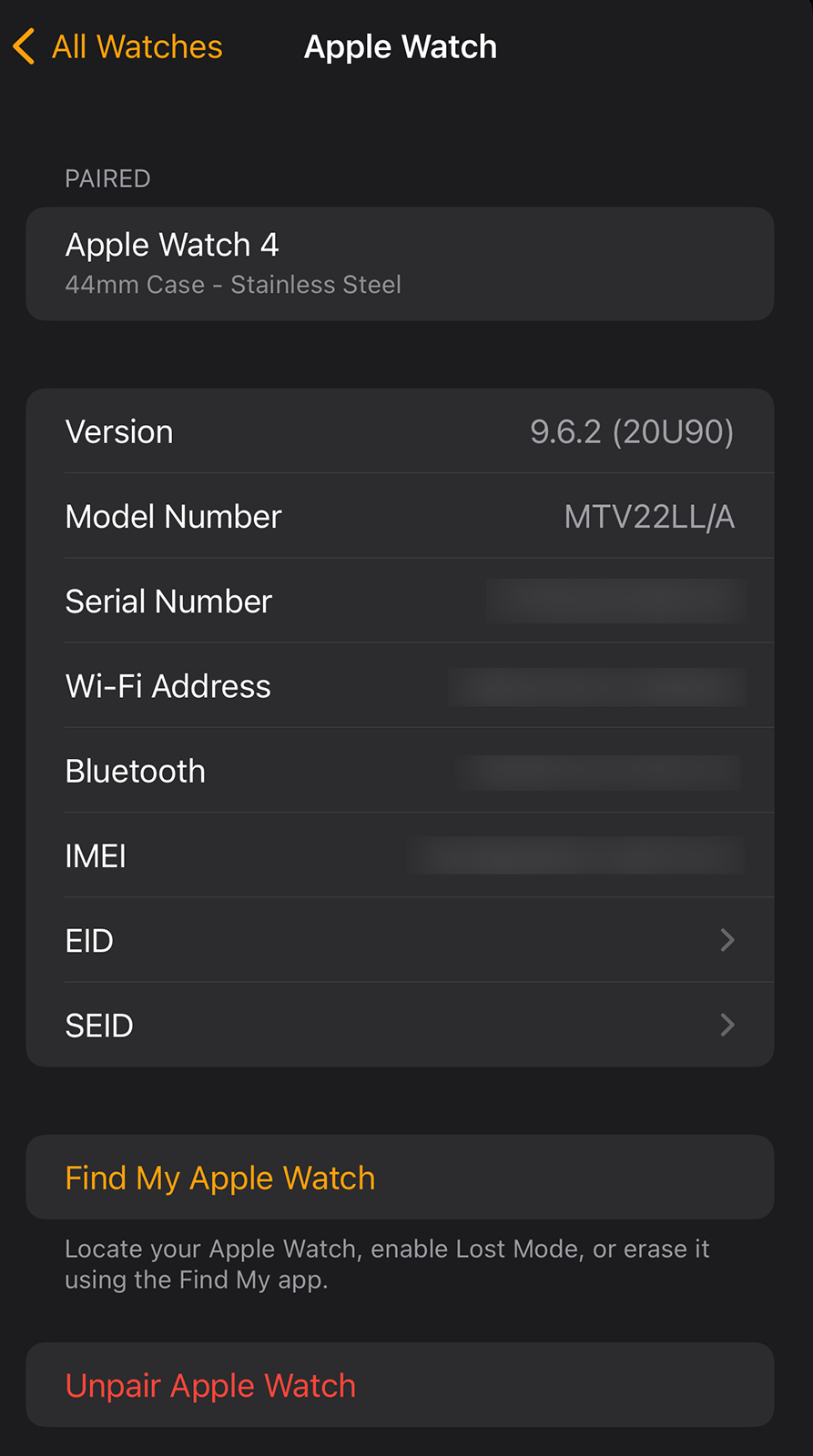Tap the back chevron arrow icon
This screenshot has height=1456, width=813.
pos(25,46)
